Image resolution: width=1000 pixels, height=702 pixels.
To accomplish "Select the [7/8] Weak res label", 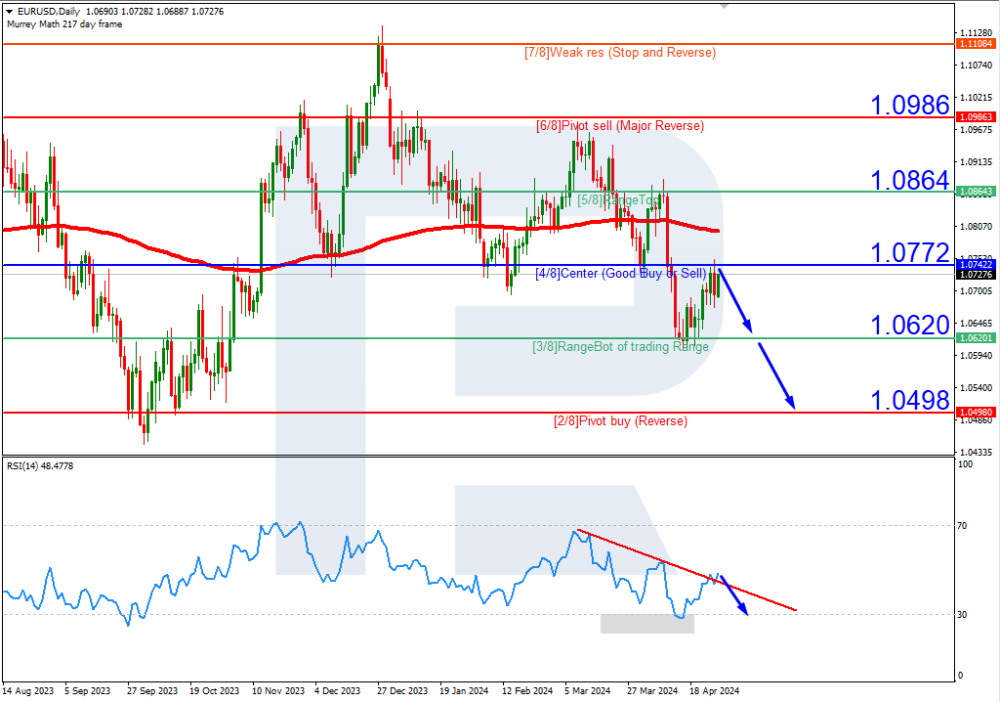I will click(619, 52).
